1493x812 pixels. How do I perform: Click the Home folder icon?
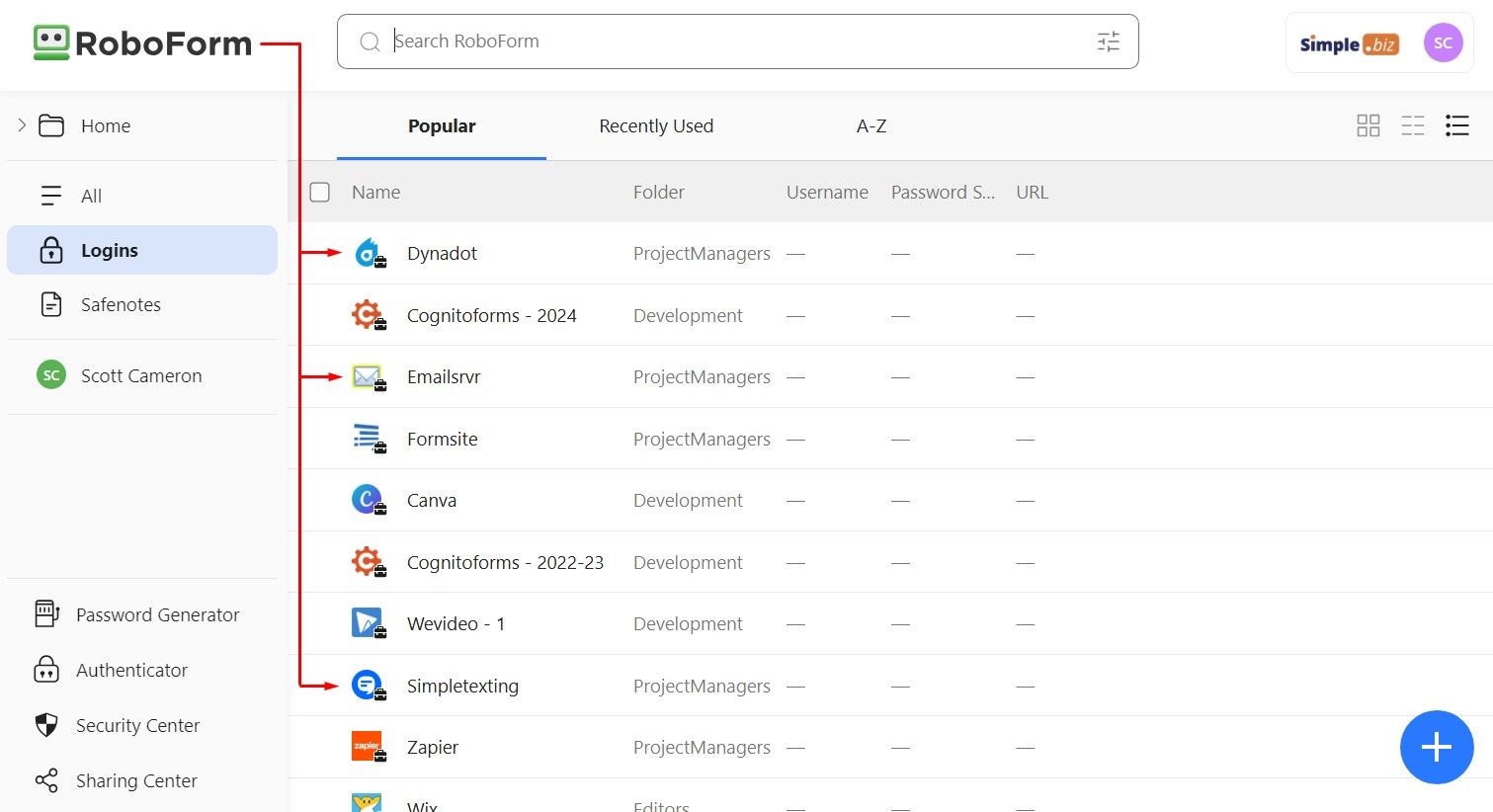tap(51, 125)
